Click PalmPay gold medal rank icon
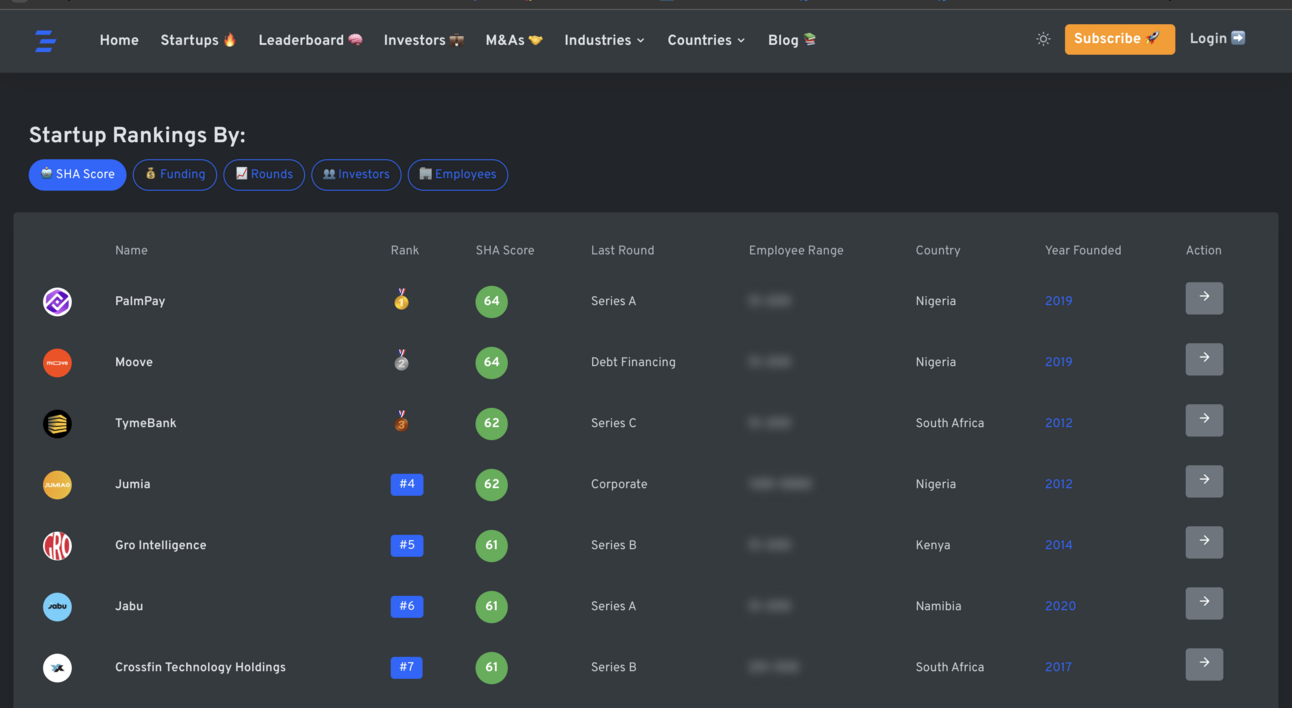The image size is (1292, 708). click(x=401, y=299)
